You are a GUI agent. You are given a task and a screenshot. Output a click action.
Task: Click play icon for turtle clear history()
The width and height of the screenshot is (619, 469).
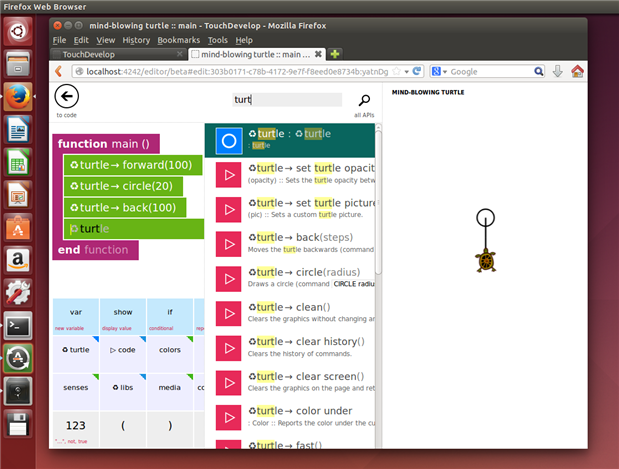228,348
